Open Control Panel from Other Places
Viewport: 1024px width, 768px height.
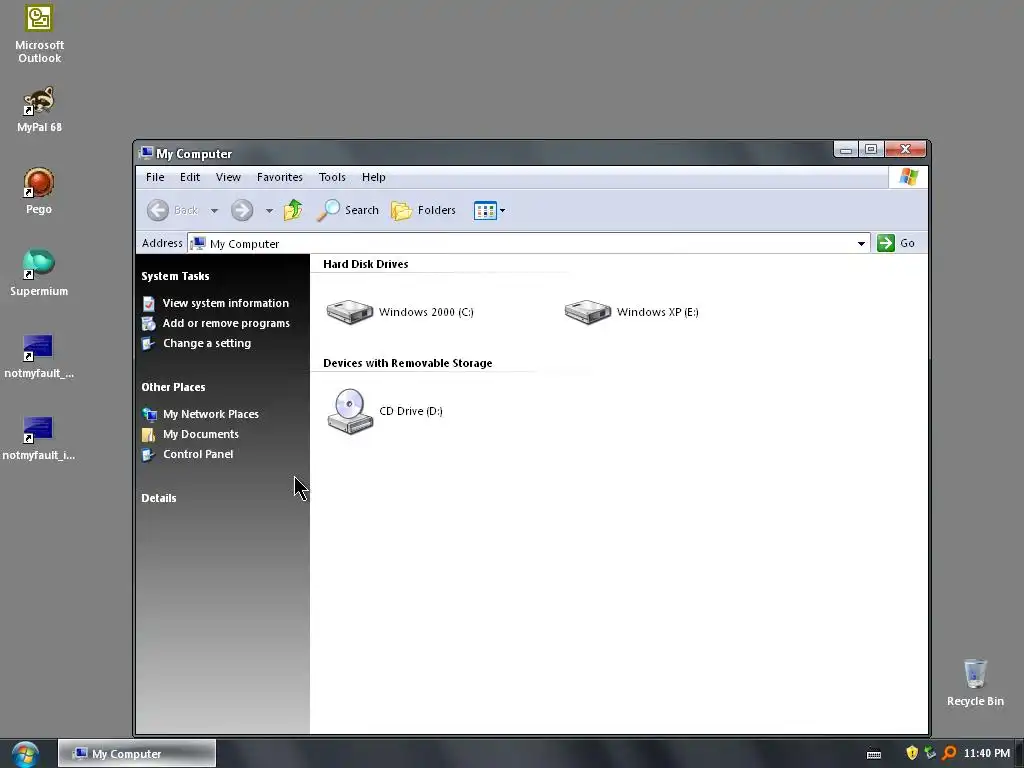click(x=198, y=455)
